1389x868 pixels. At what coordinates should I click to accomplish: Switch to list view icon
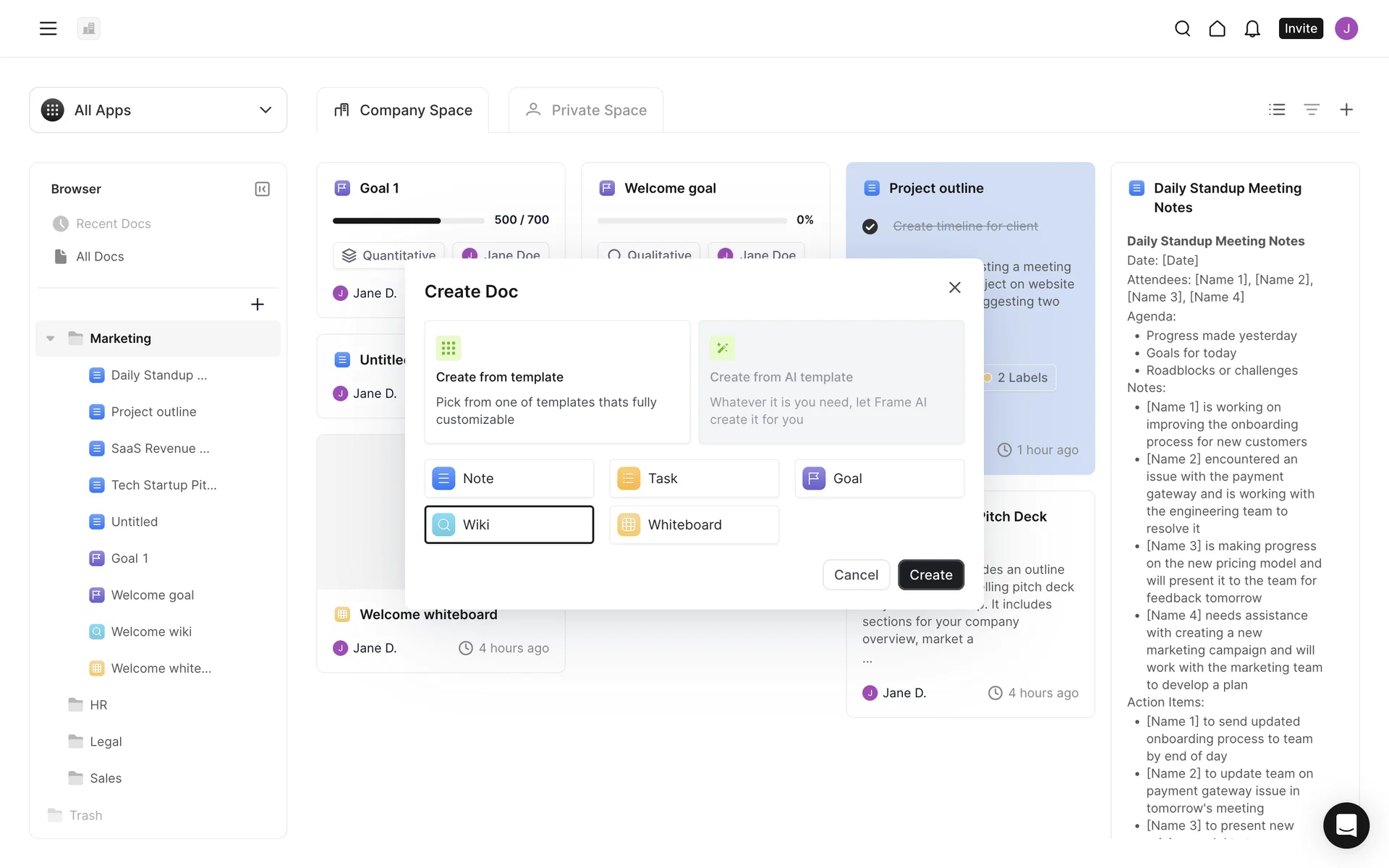pos(1277,109)
